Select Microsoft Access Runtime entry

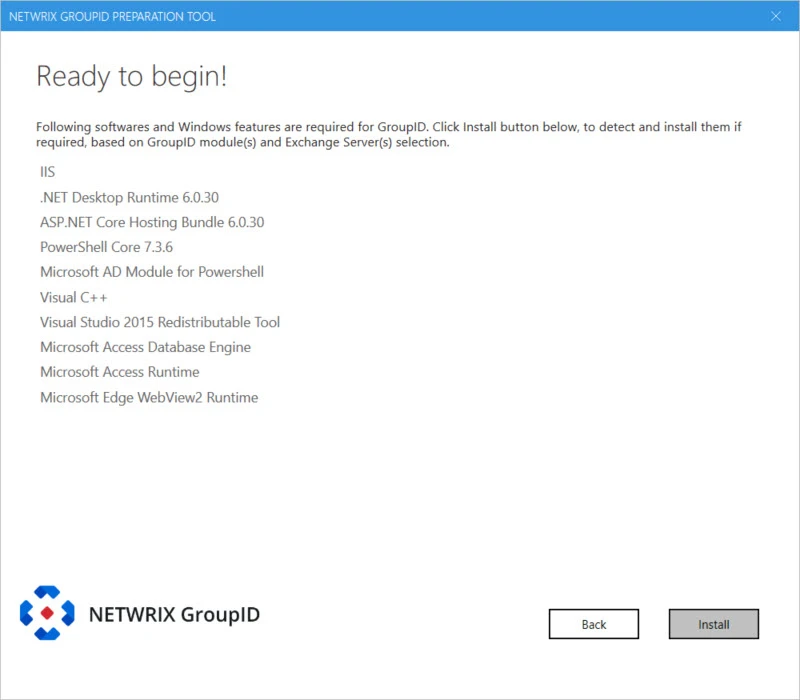(119, 372)
